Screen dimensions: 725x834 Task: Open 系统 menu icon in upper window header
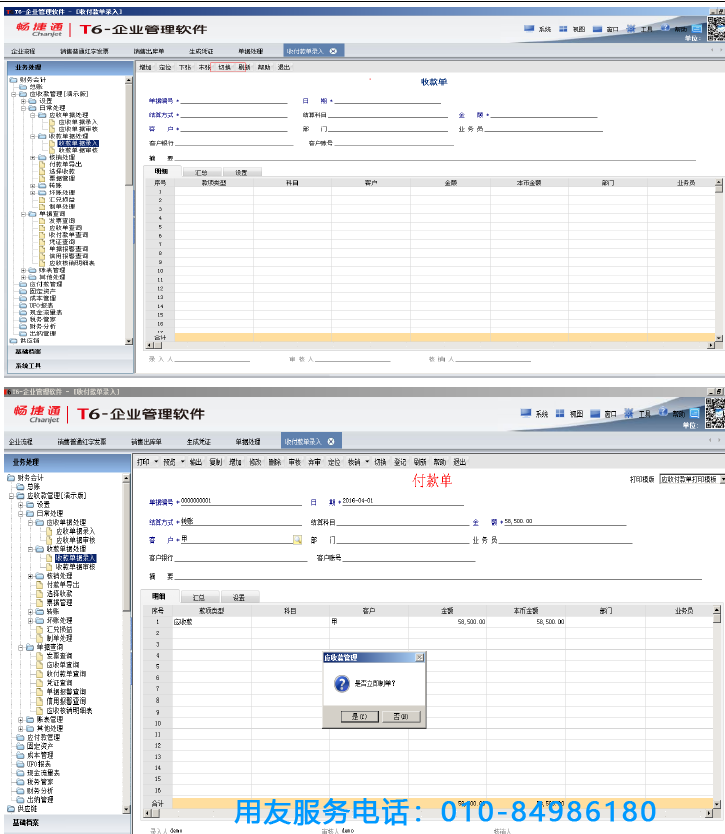529,29
